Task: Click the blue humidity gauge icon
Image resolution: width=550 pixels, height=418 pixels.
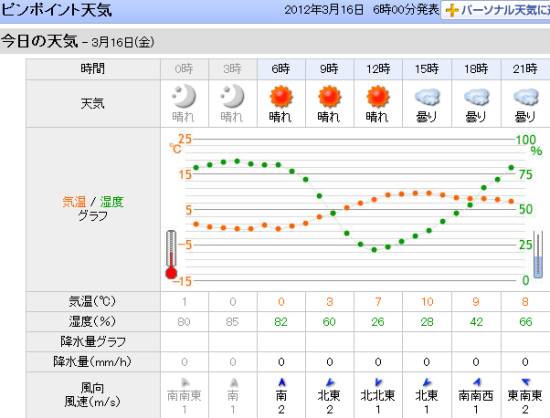Action: [538, 255]
